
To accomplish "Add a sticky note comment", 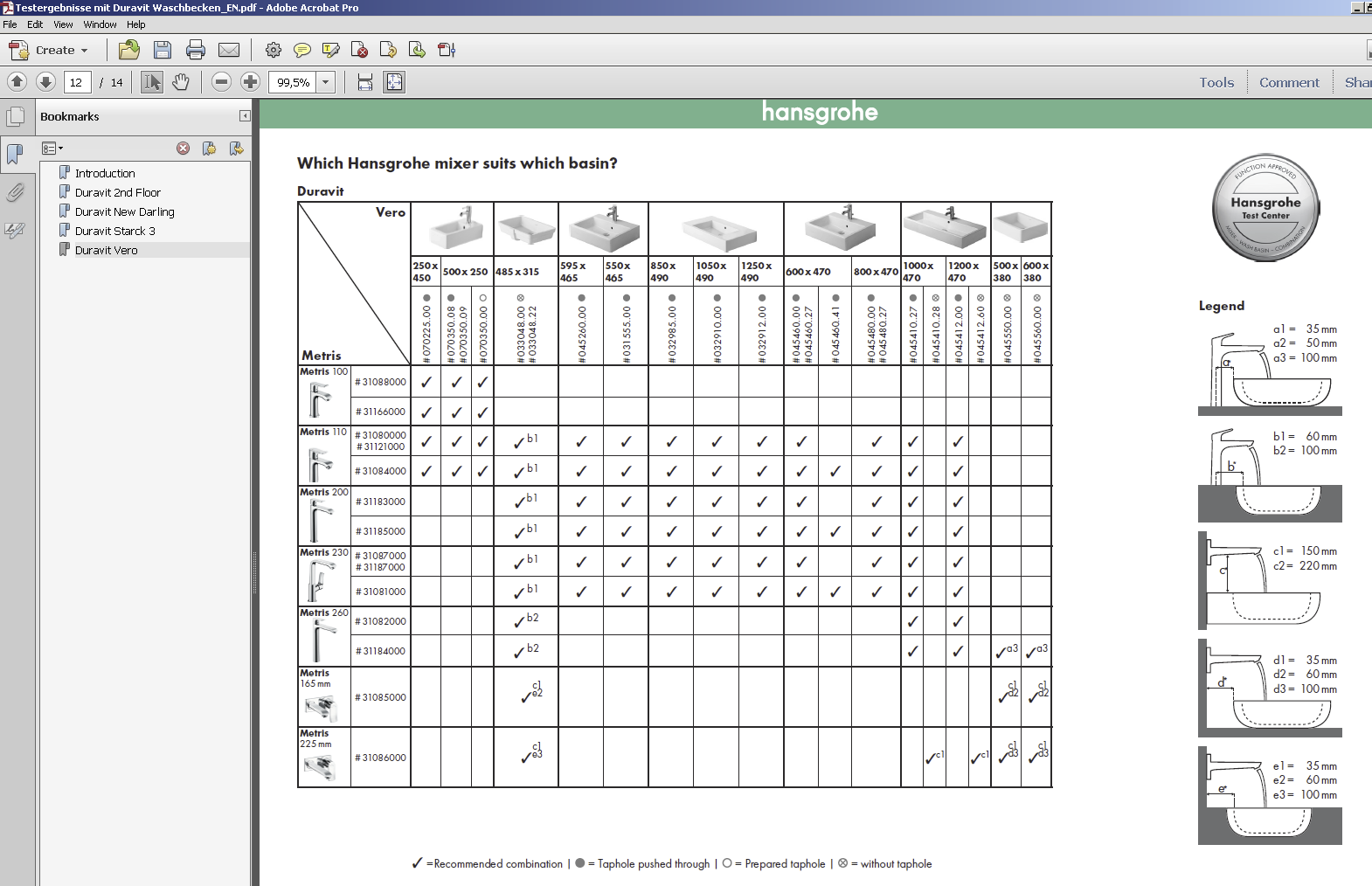I will pyautogui.click(x=302, y=50).
